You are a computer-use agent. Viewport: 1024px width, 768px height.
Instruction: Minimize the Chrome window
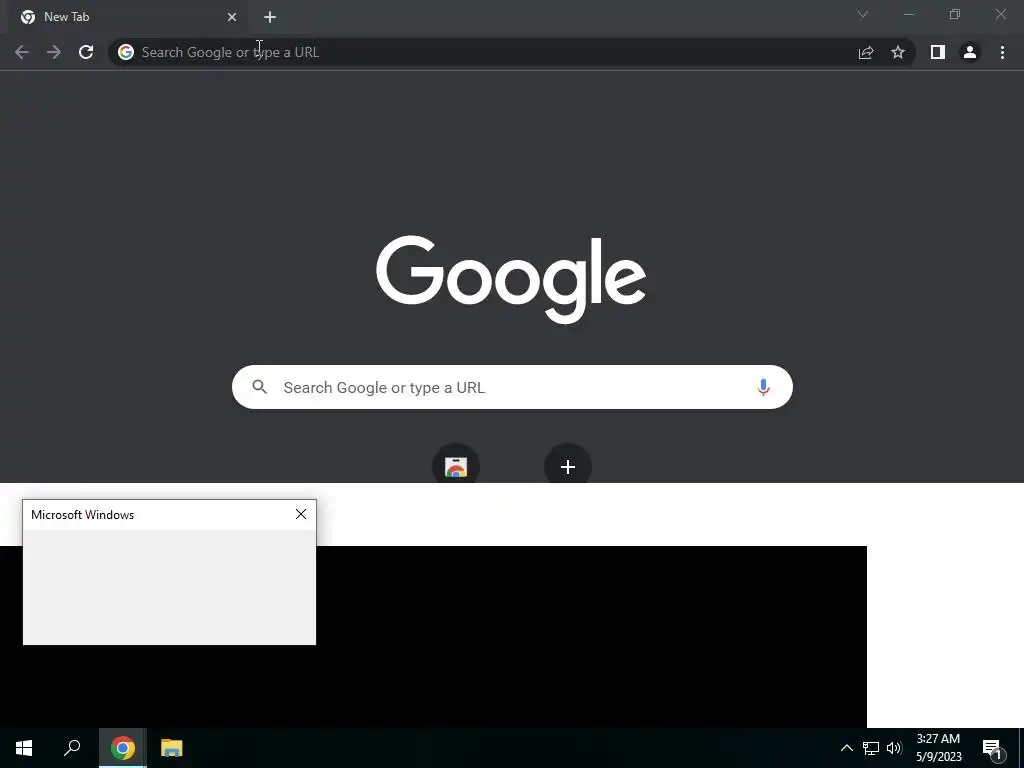click(x=909, y=14)
